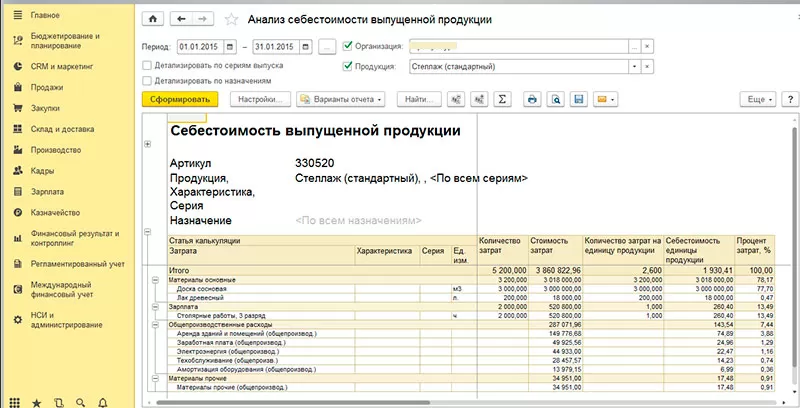
Task: Click the Sum (Σ) toolbar icon
Action: click(503, 100)
